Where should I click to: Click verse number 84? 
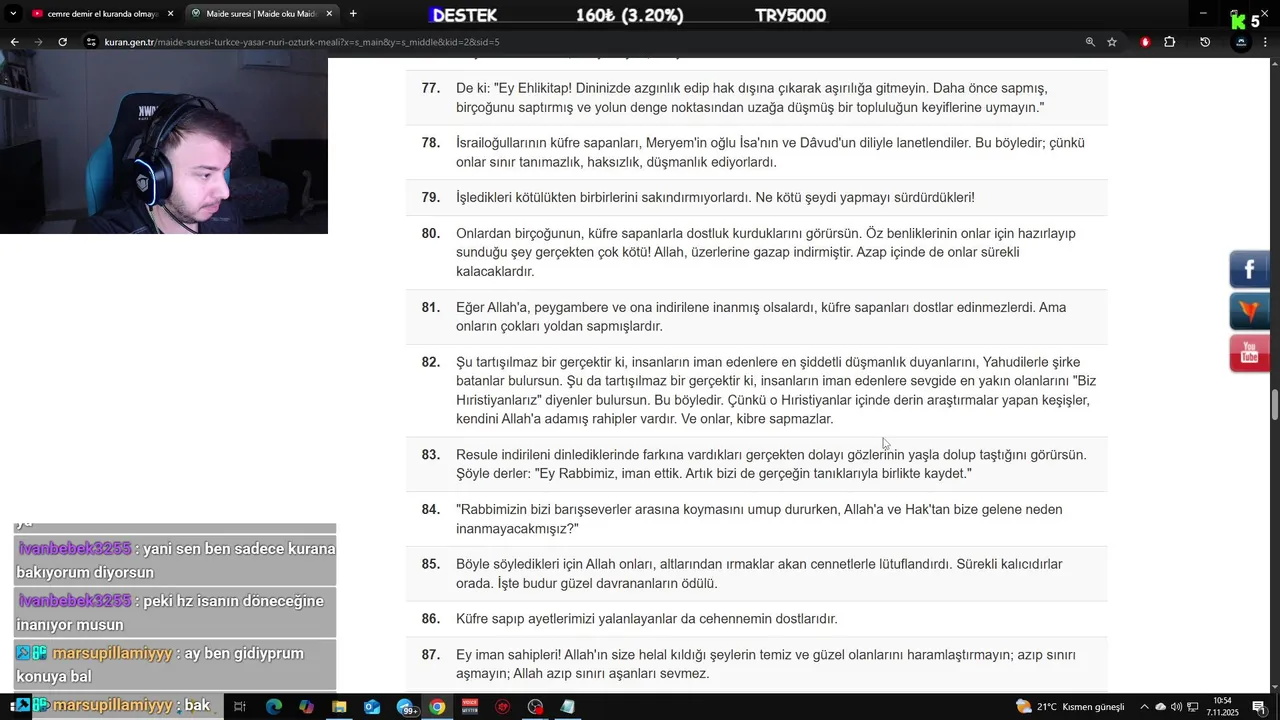tap(430, 509)
